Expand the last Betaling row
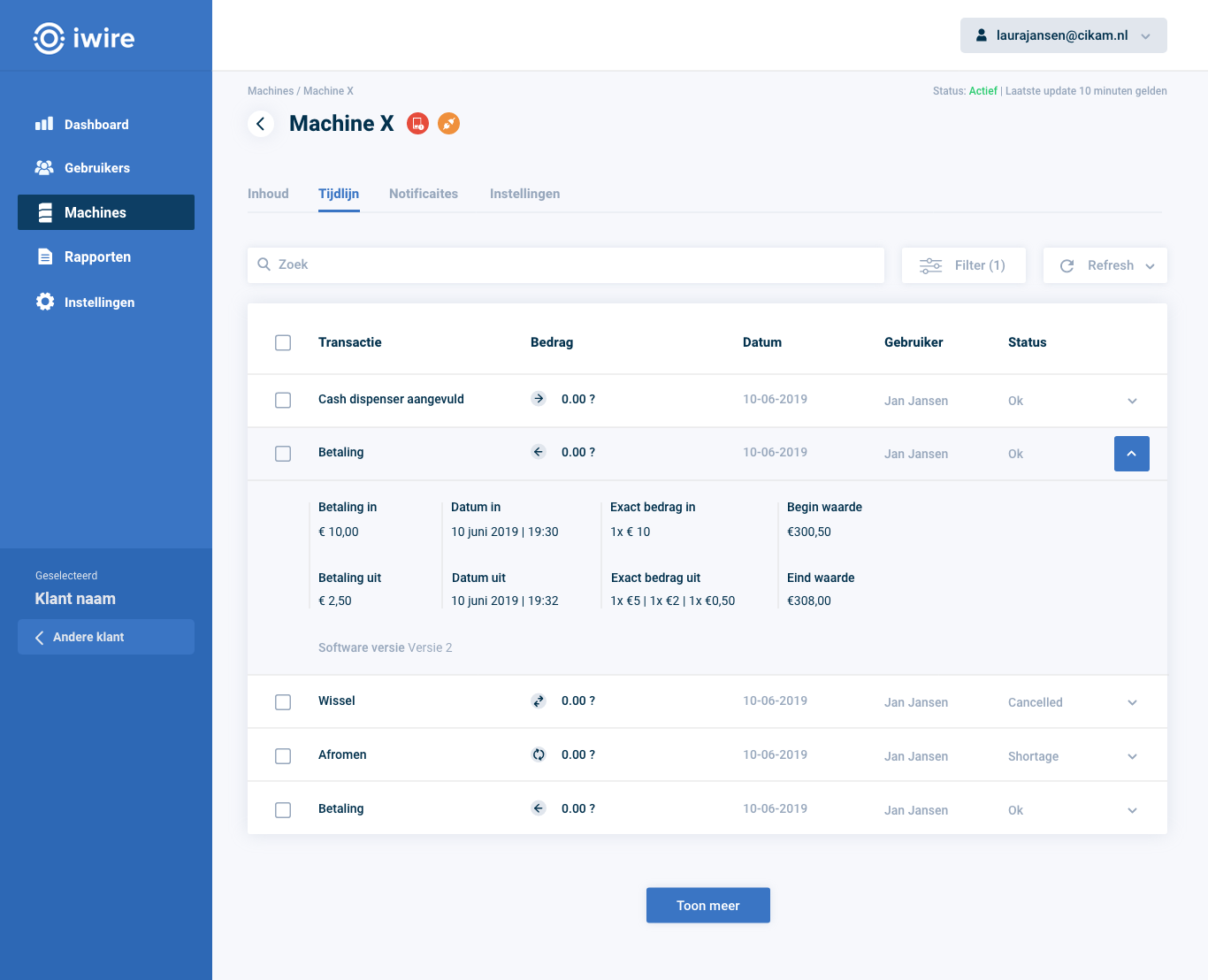Screen dimensions: 1208x980 click(1132, 810)
